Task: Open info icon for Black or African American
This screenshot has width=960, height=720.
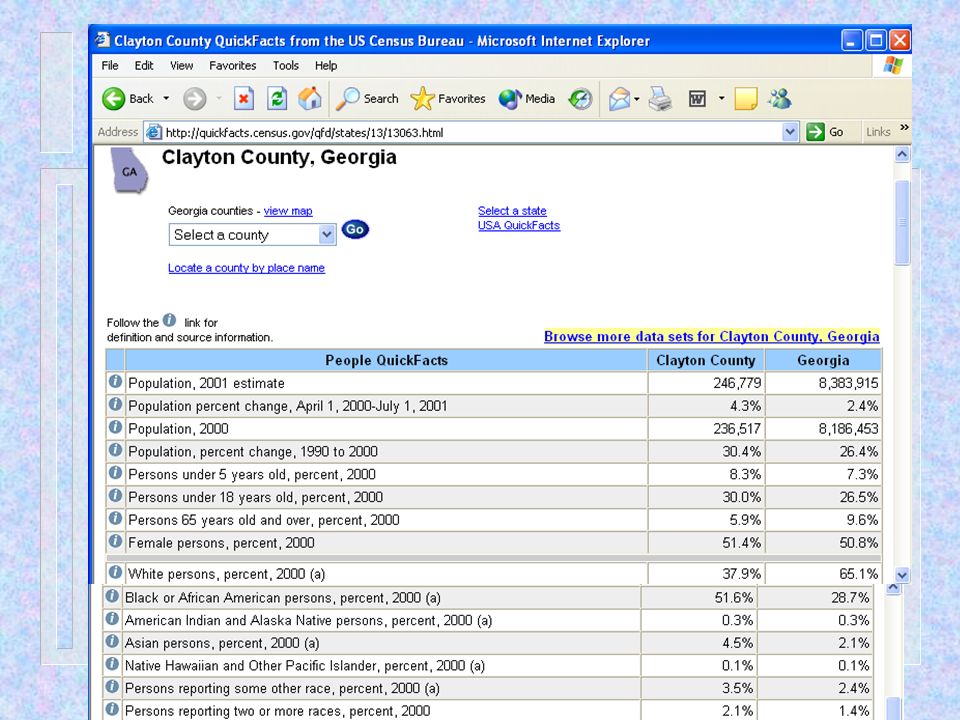Action: (x=112, y=596)
